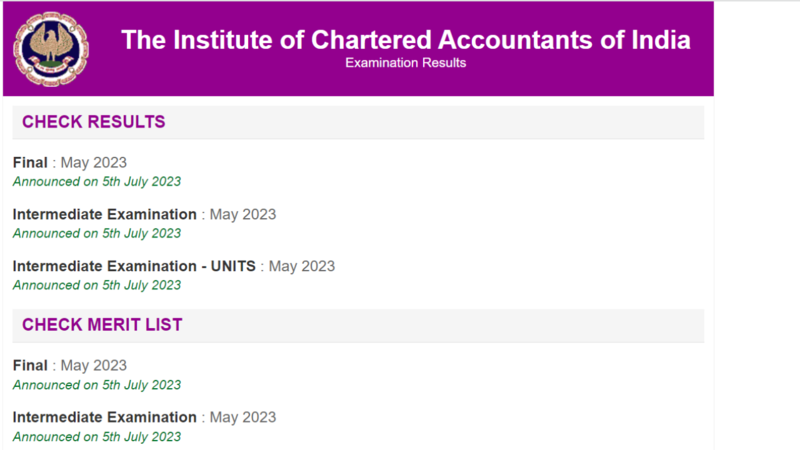Click May 2023 beside Final under Merit List
This screenshot has height=450, width=800.
pyautogui.click(x=94, y=365)
